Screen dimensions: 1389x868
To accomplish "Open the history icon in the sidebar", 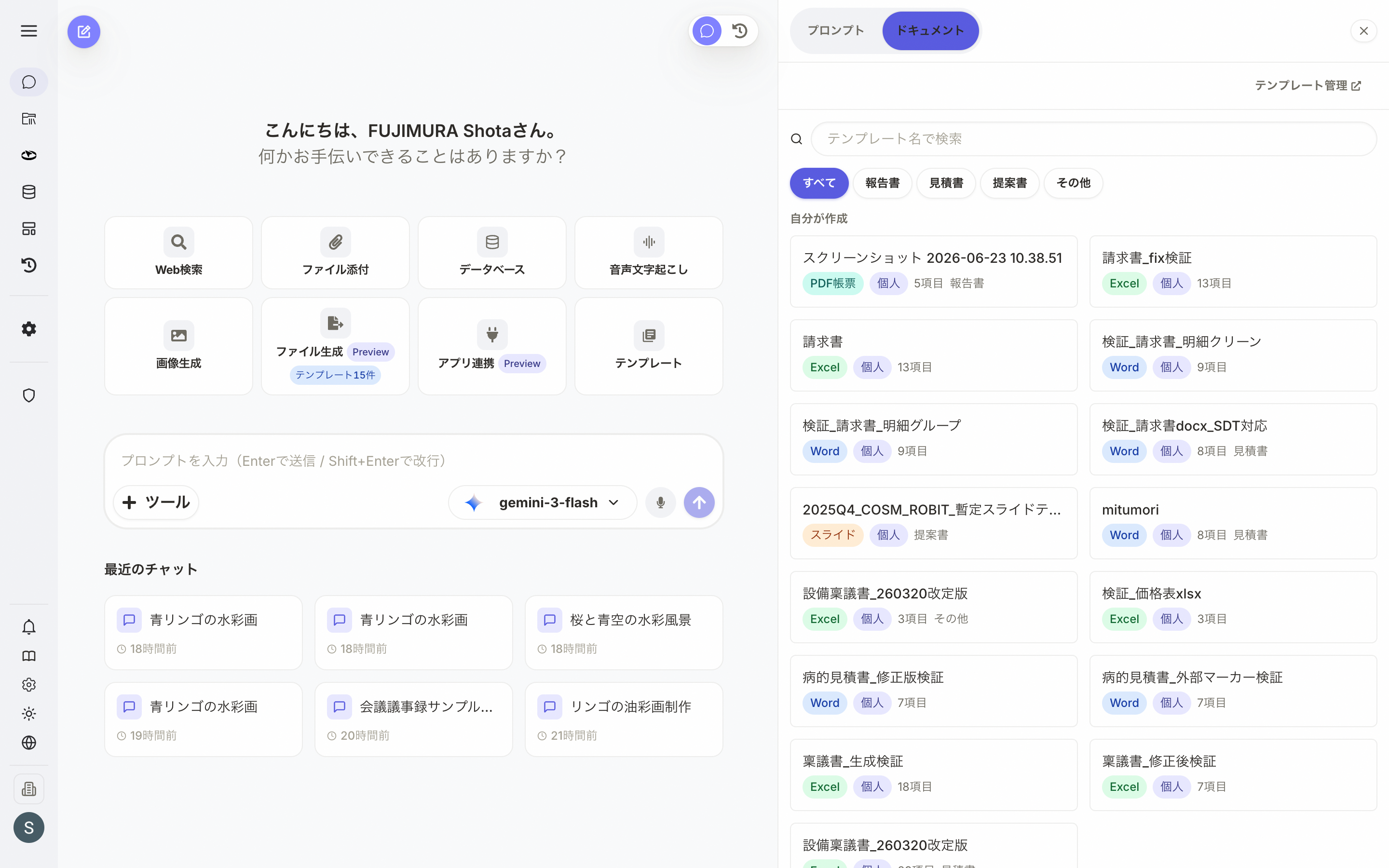I will [x=29, y=265].
